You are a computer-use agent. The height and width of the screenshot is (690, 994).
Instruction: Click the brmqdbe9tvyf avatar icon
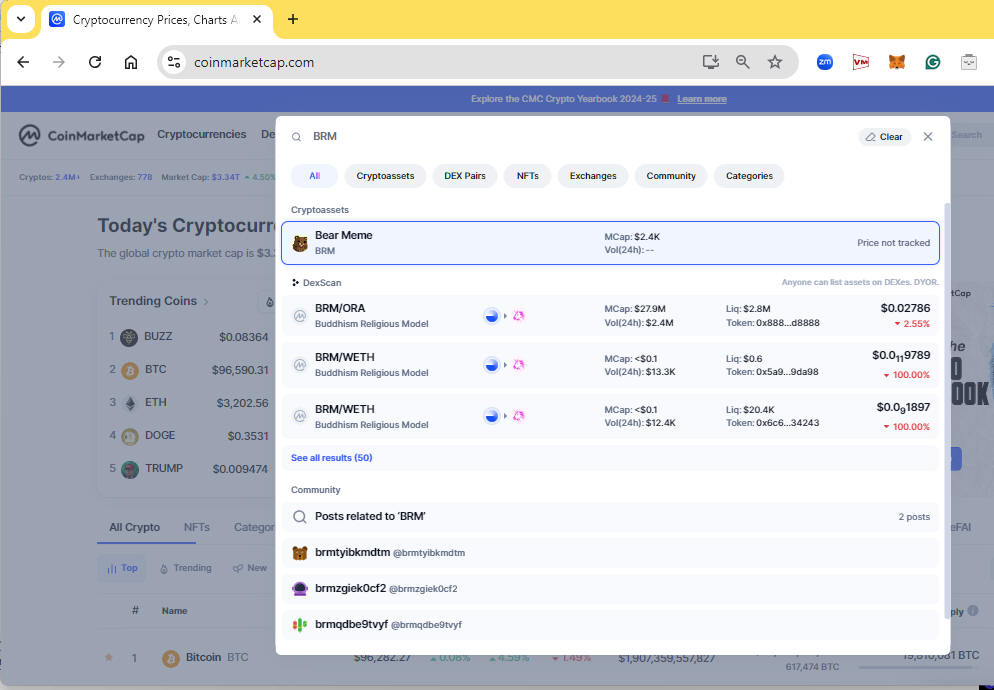pos(300,625)
